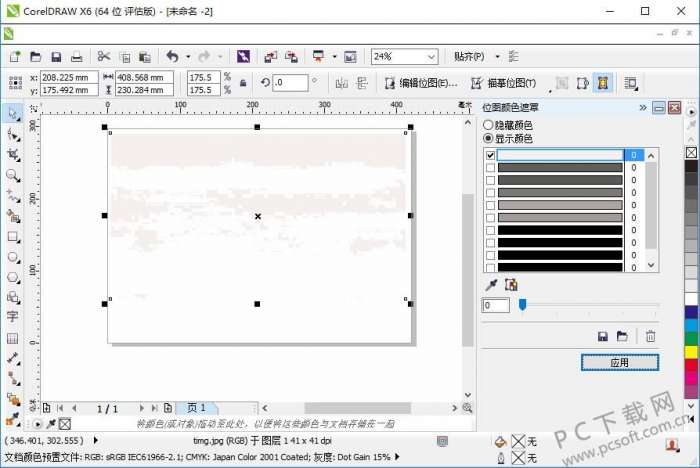Uncheck the first color mask checkbox
700x468 pixels.
[491, 155]
